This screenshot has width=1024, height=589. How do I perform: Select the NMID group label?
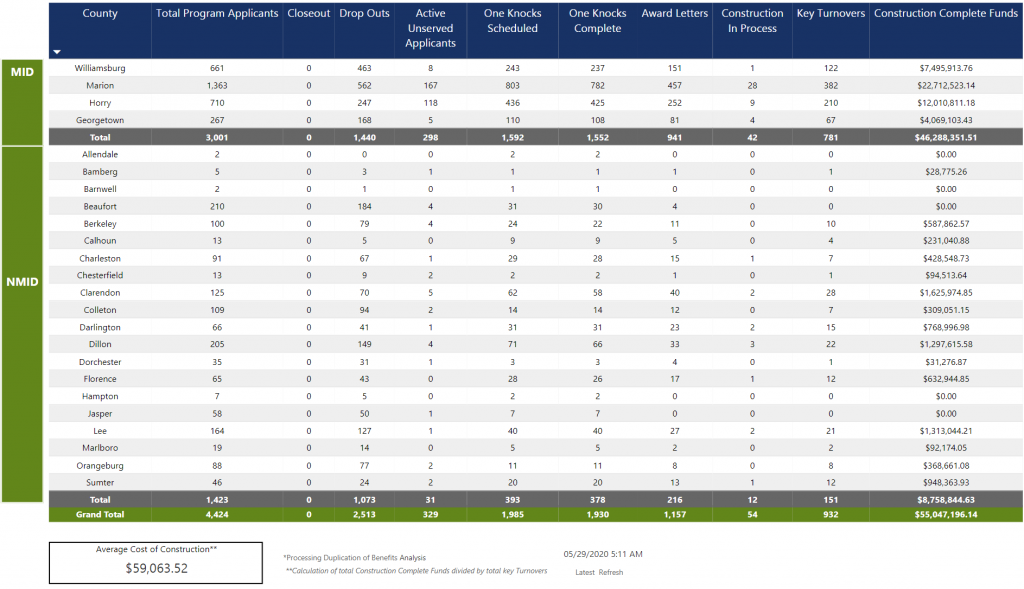22,282
